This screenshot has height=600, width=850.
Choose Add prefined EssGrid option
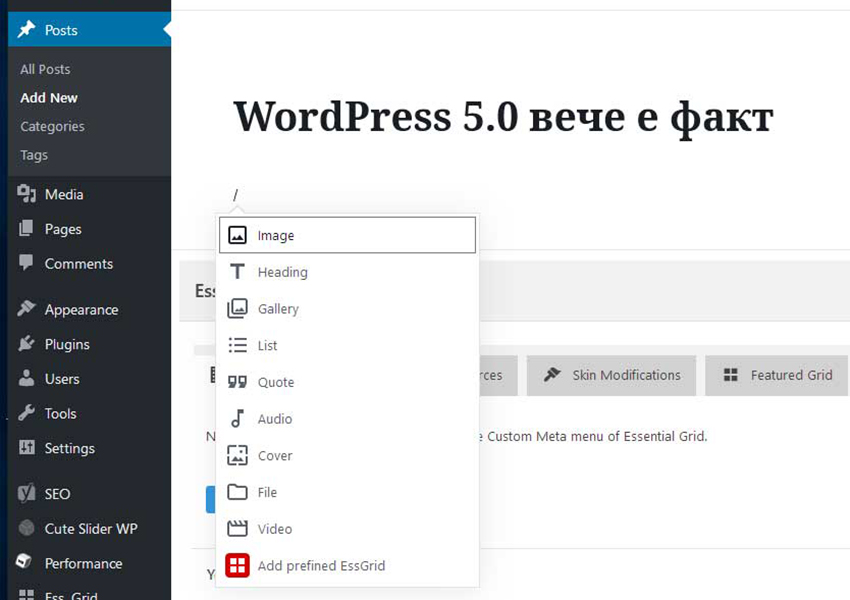[347, 565]
